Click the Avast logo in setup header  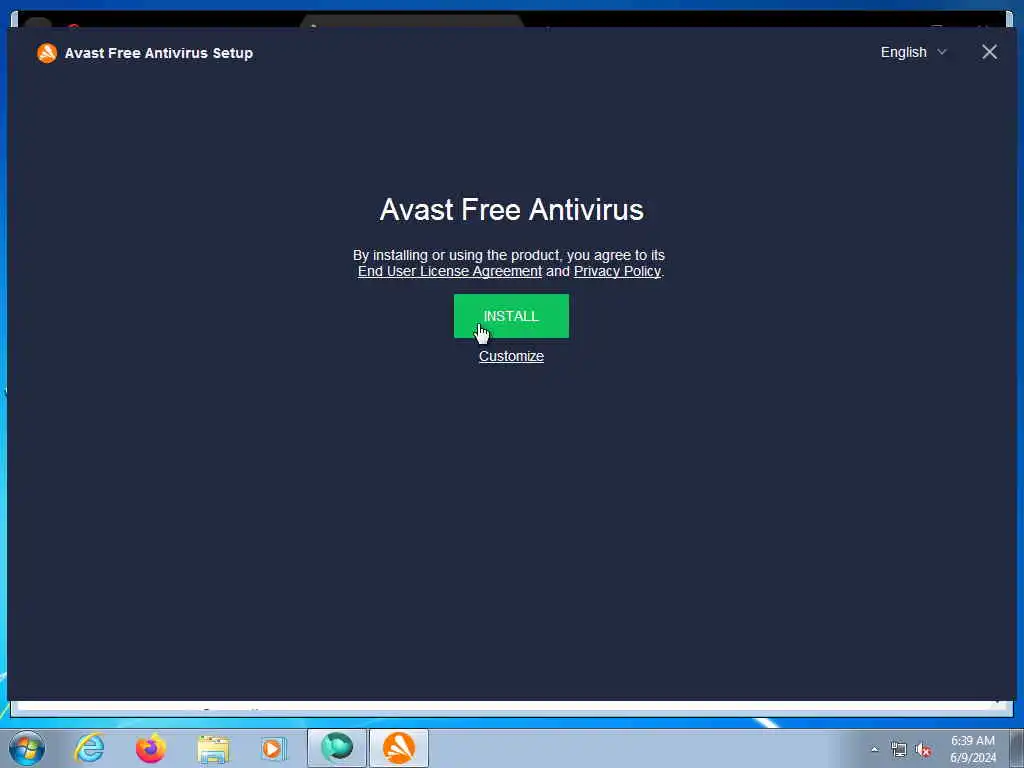point(47,53)
